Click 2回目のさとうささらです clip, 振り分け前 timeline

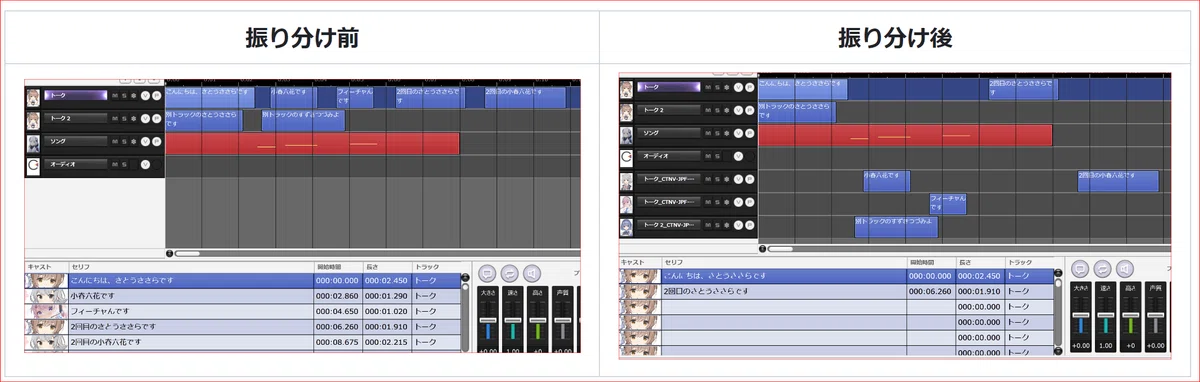pyautogui.click(x=429, y=97)
